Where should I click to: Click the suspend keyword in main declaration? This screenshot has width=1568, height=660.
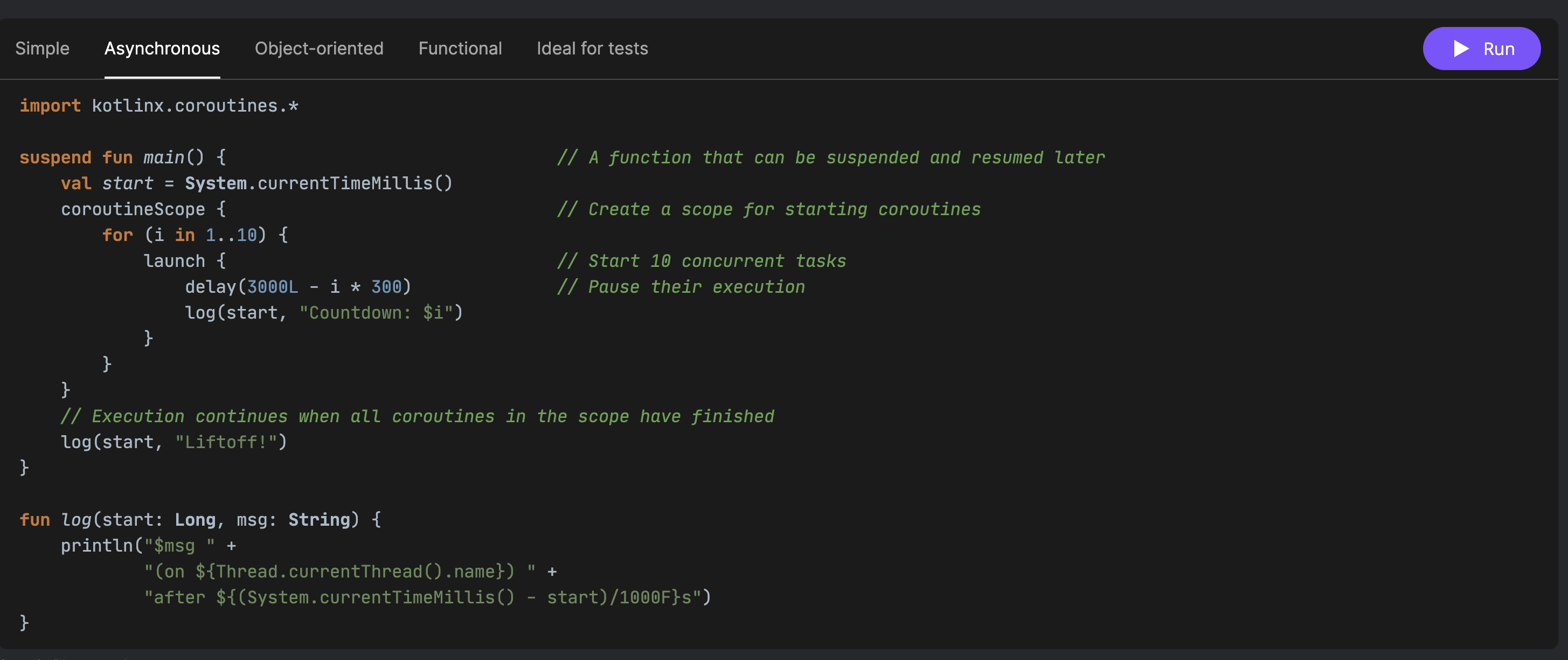pyautogui.click(x=55, y=157)
